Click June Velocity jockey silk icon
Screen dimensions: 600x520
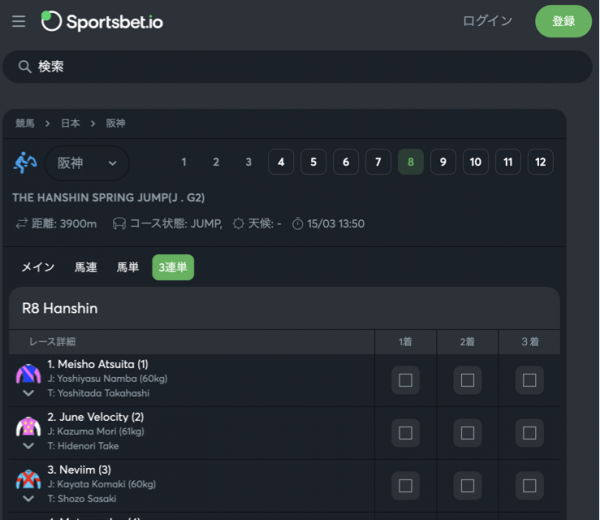coord(28,427)
